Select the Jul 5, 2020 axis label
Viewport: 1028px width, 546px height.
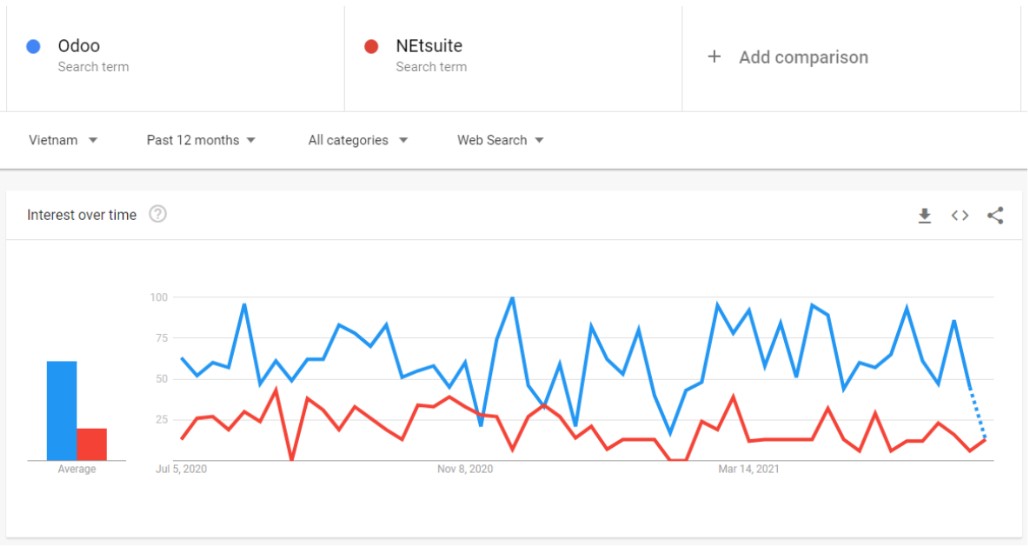182,468
